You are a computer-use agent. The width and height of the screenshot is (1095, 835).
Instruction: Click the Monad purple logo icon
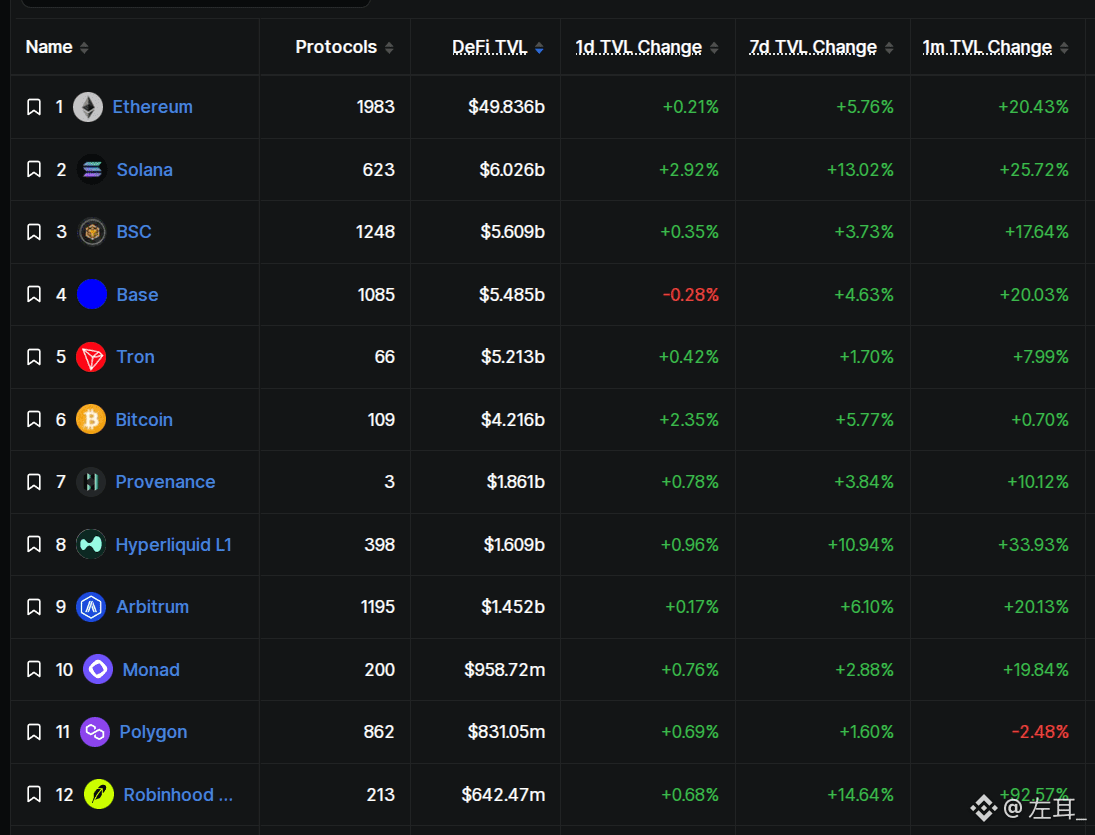click(x=98, y=670)
